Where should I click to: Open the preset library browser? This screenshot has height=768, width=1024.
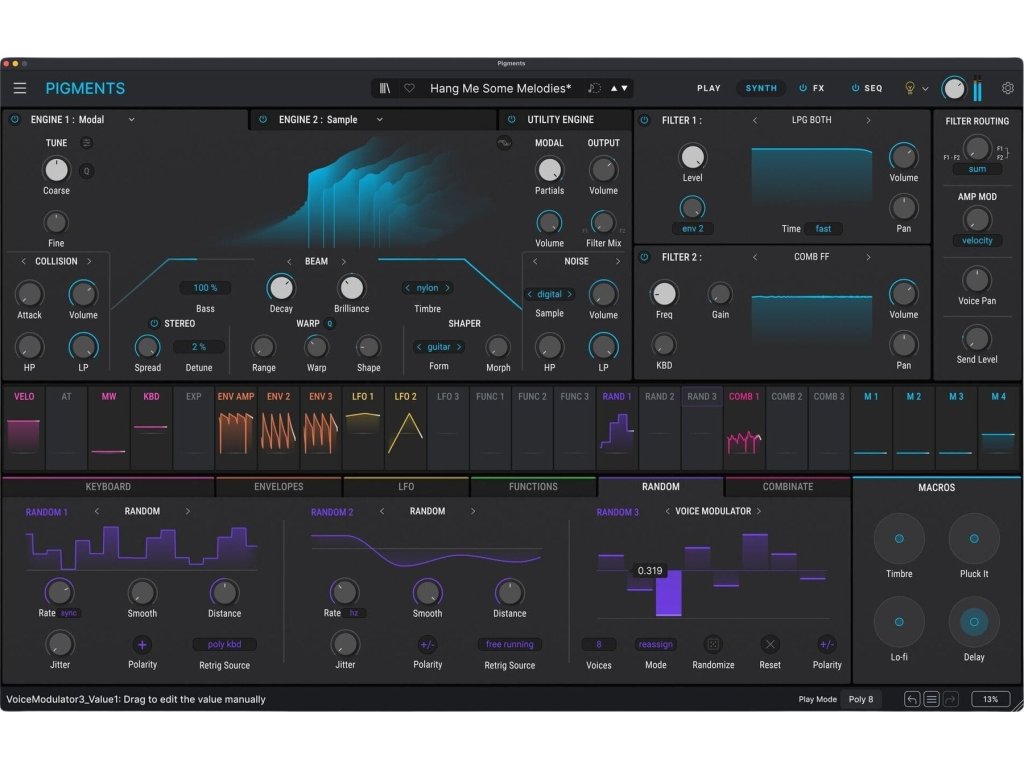[386, 88]
